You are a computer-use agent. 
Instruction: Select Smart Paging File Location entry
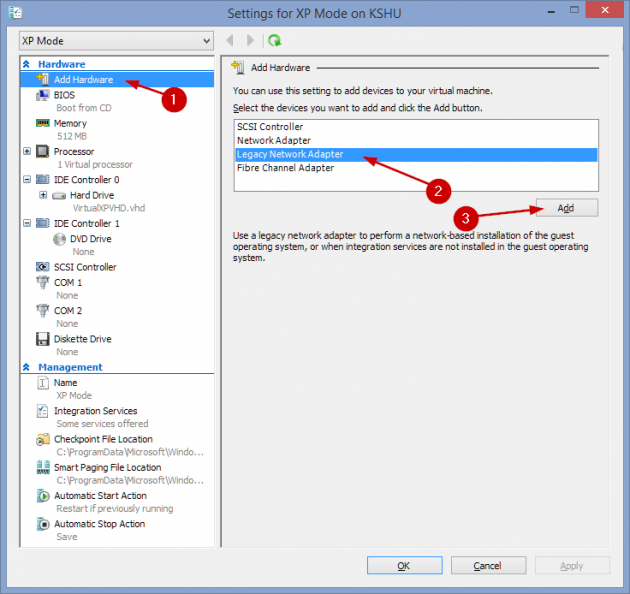(108, 467)
